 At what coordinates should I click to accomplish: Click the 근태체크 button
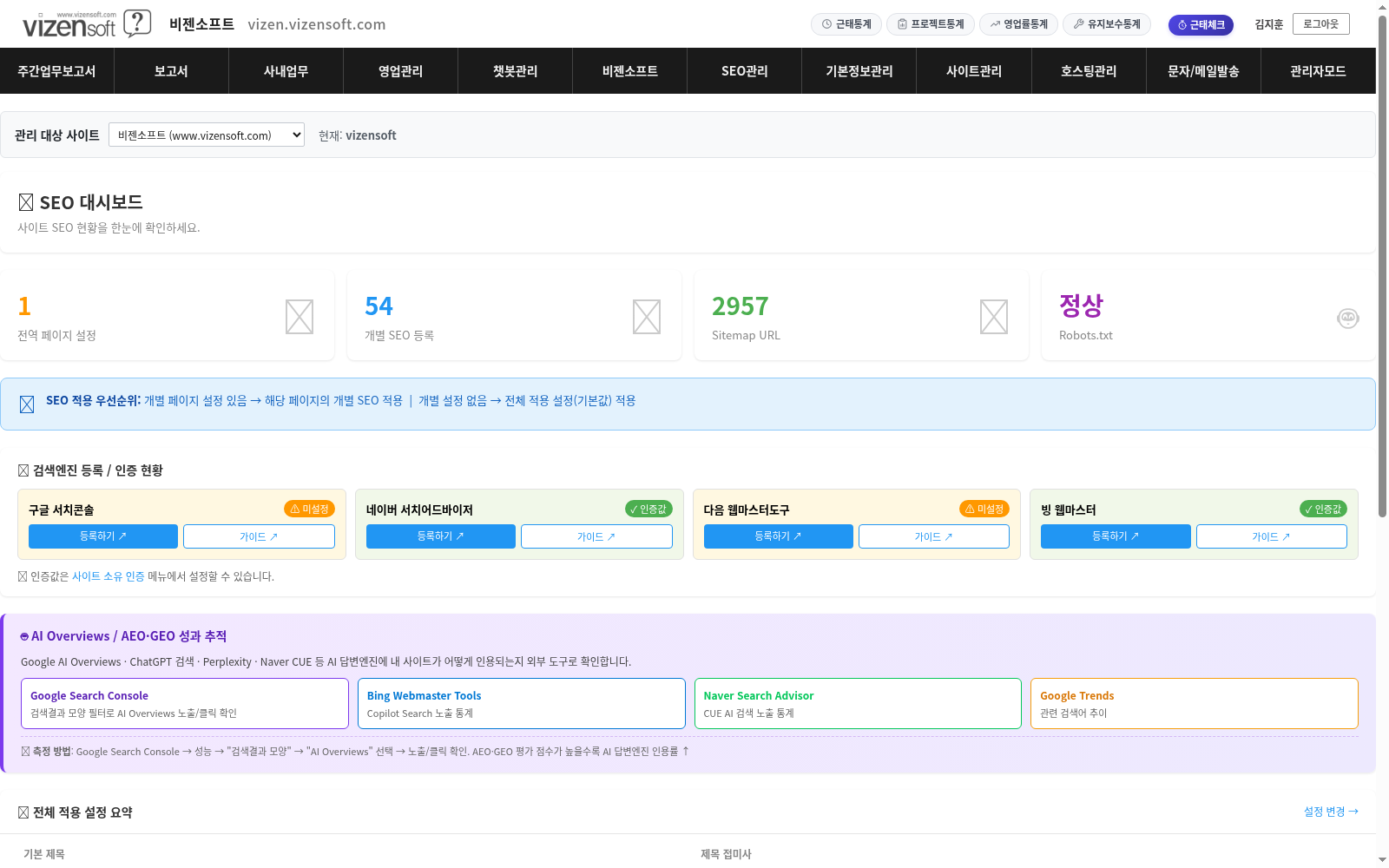pyautogui.click(x=1201, y=25)
